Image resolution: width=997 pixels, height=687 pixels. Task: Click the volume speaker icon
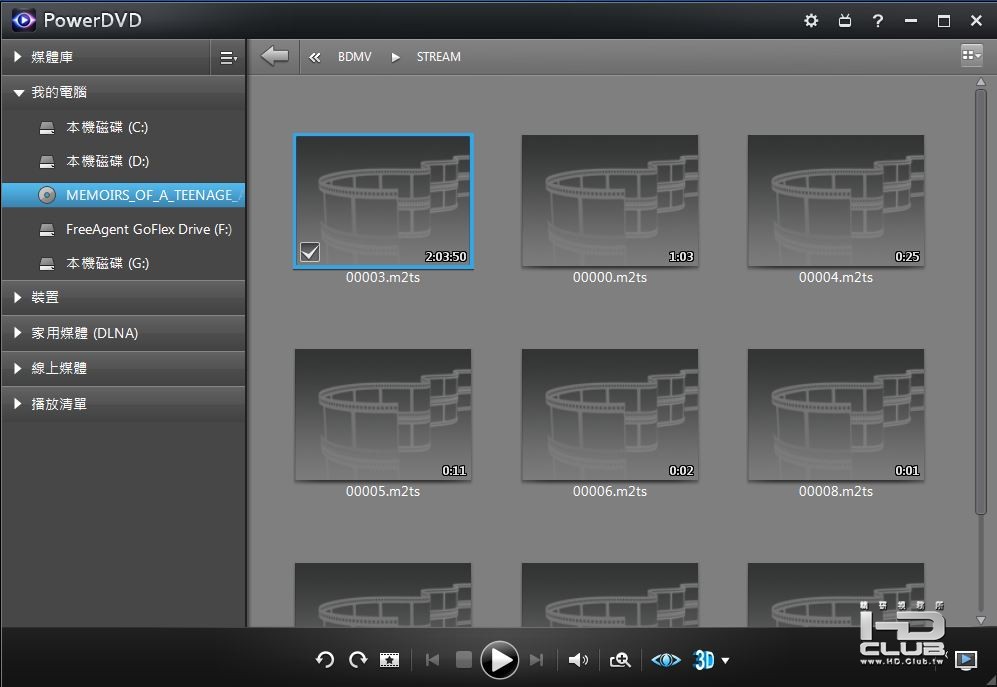point(578,660)
